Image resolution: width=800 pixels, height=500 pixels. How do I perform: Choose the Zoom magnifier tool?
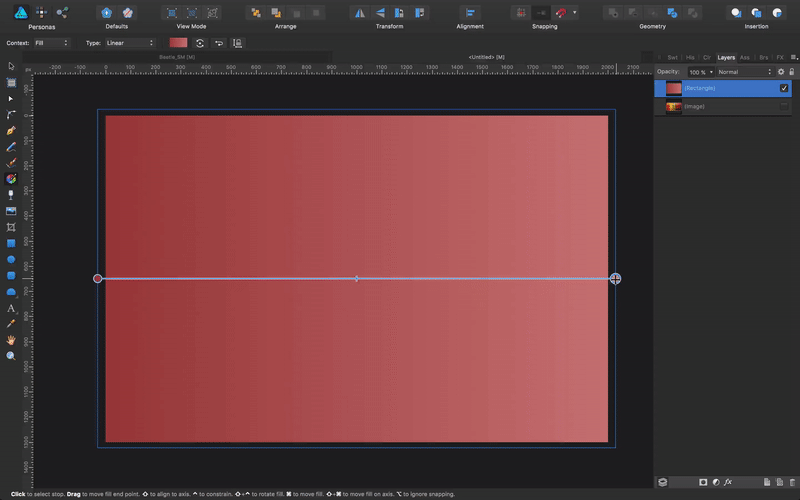pyautogui.click(x=11, y=356)
